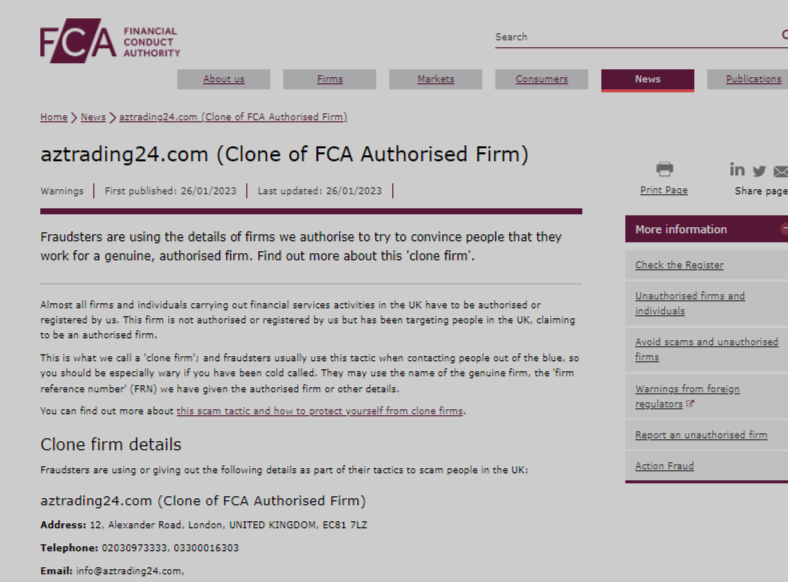Click Report an unauthorised firm link
788x582 pixels.
click(701, 435)
